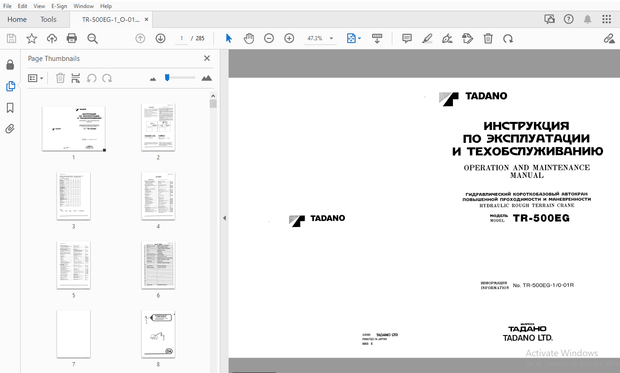The height and width of the screenshot is (373, 620).
Task: Switch to the Tools tab
Action: 48,19
